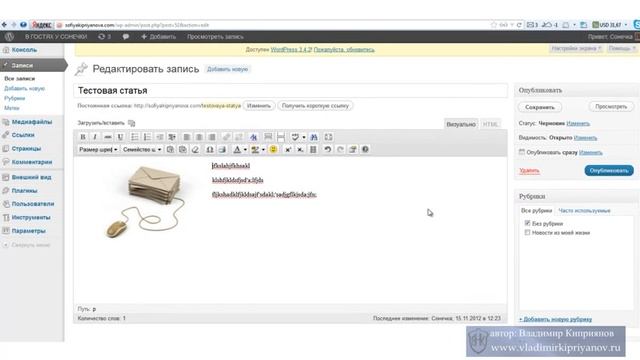Click the envelopes and mouse image
This screenshot has height=360, width=640.
(145, 202)
